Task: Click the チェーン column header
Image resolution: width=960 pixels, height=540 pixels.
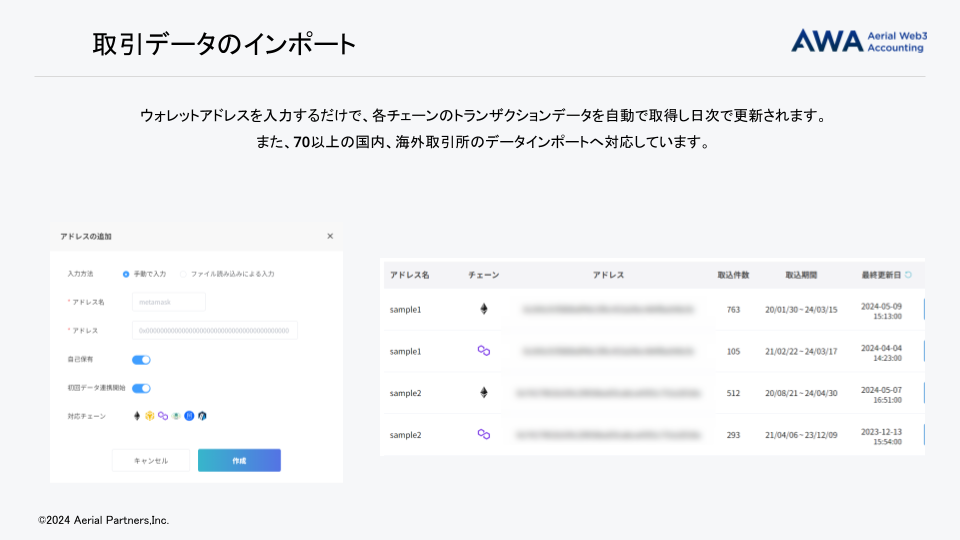Action: [484, 275]
